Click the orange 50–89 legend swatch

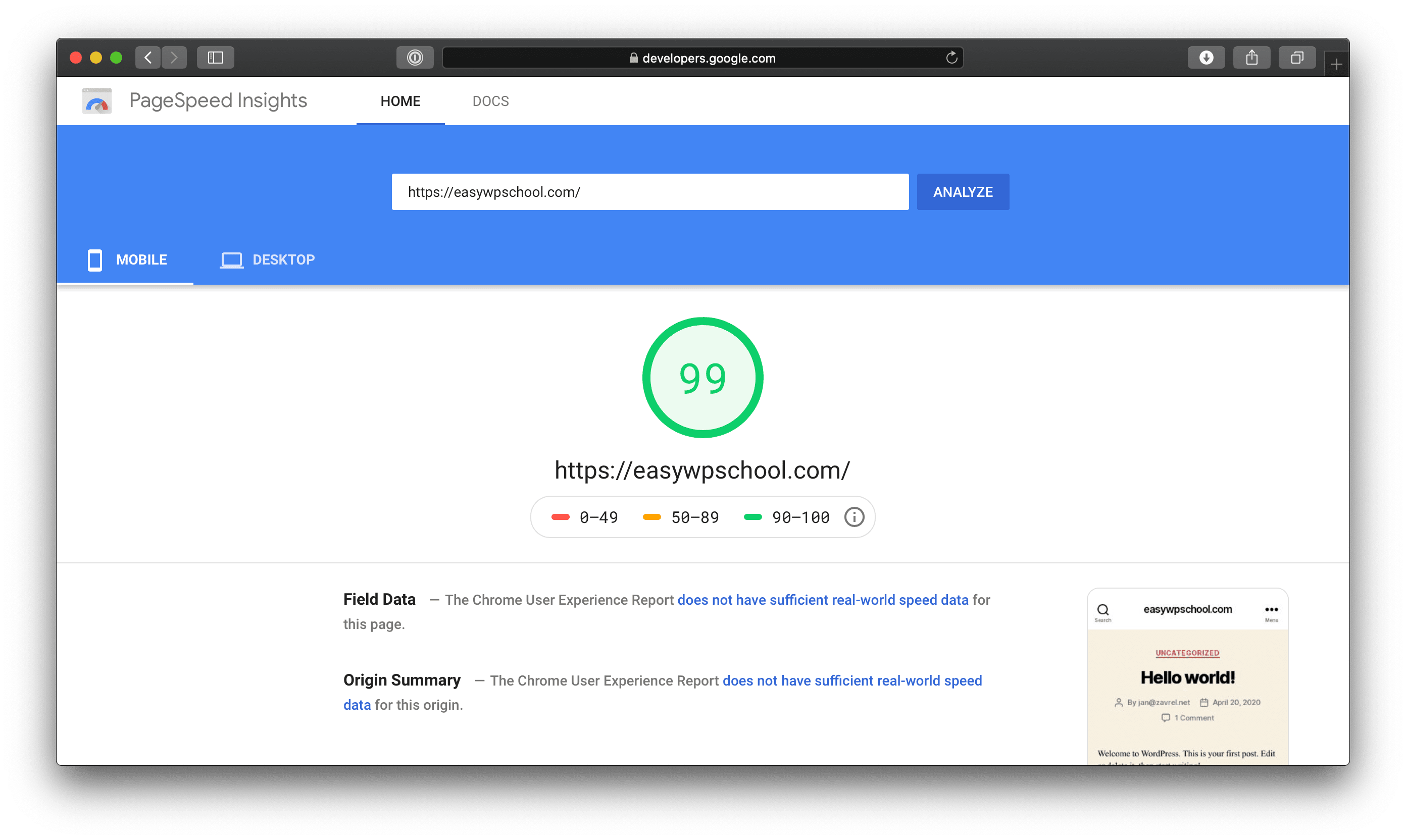652,517
